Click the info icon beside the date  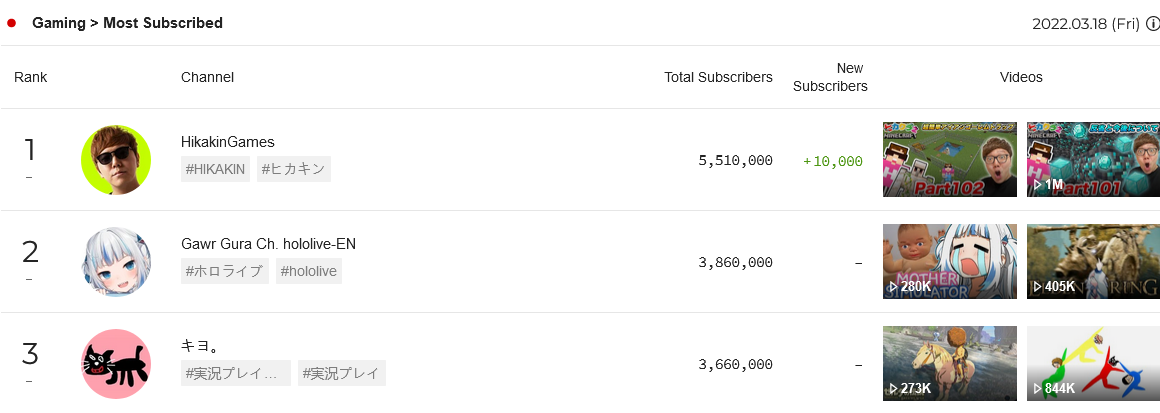pos(1153,24)
